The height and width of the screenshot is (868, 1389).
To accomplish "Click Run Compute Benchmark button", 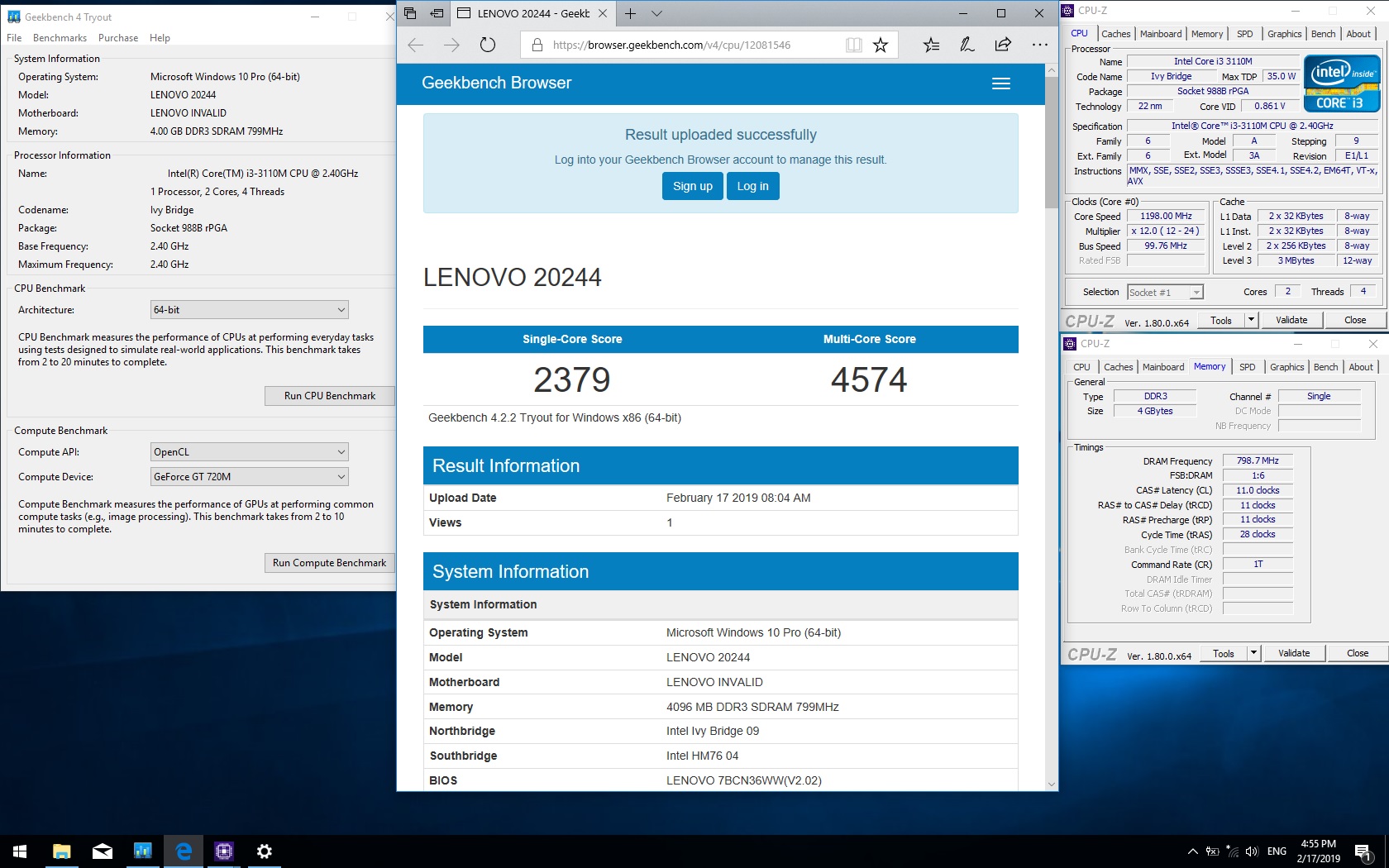I will [329, 563].
